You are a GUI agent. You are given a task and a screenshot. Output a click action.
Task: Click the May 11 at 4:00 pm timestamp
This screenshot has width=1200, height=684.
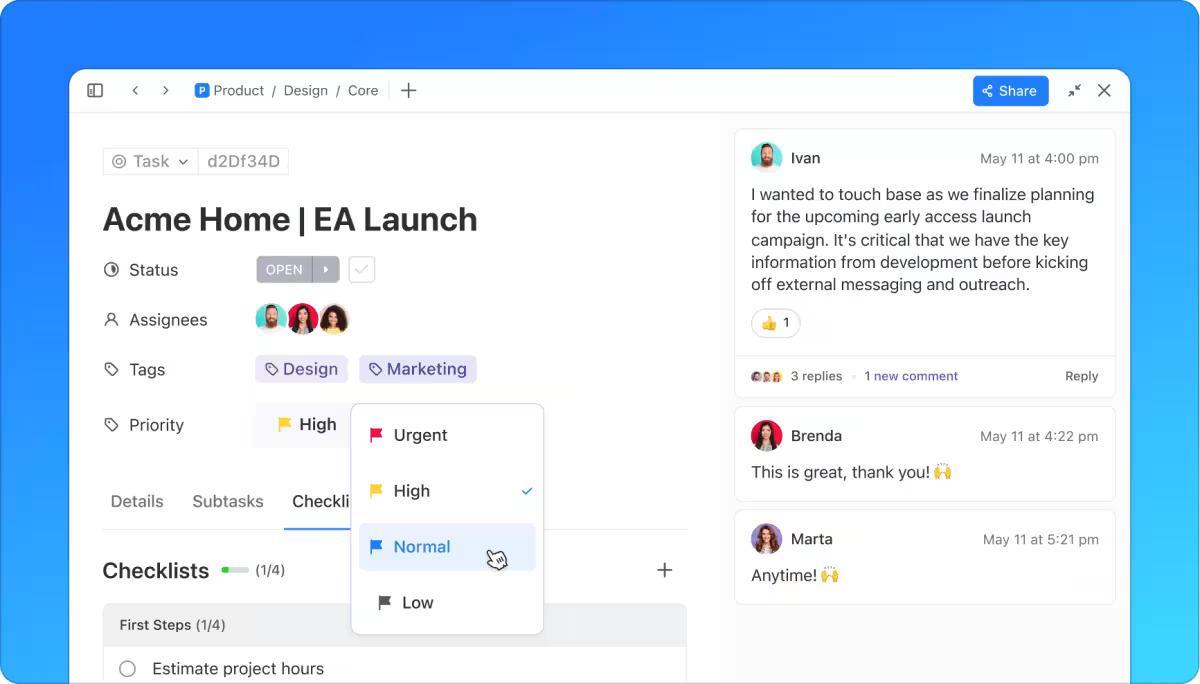(1039, 158)
